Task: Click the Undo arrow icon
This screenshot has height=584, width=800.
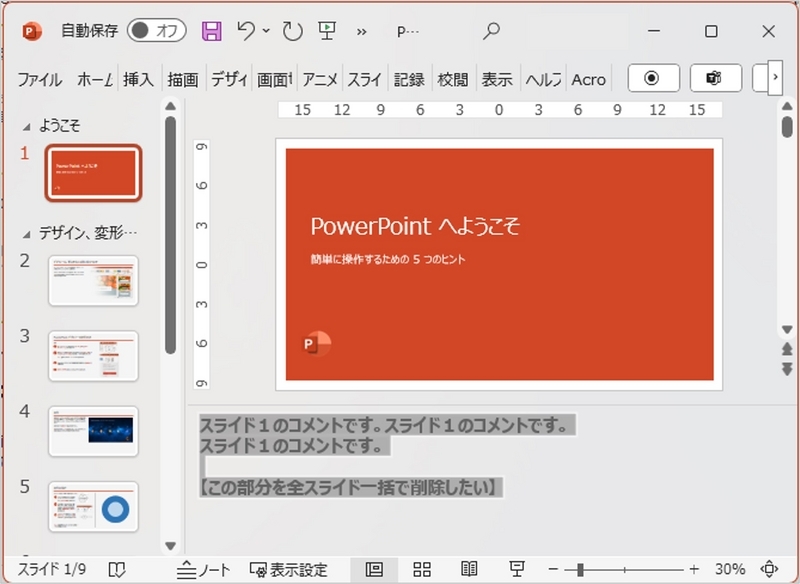Action: click(246, 31)
